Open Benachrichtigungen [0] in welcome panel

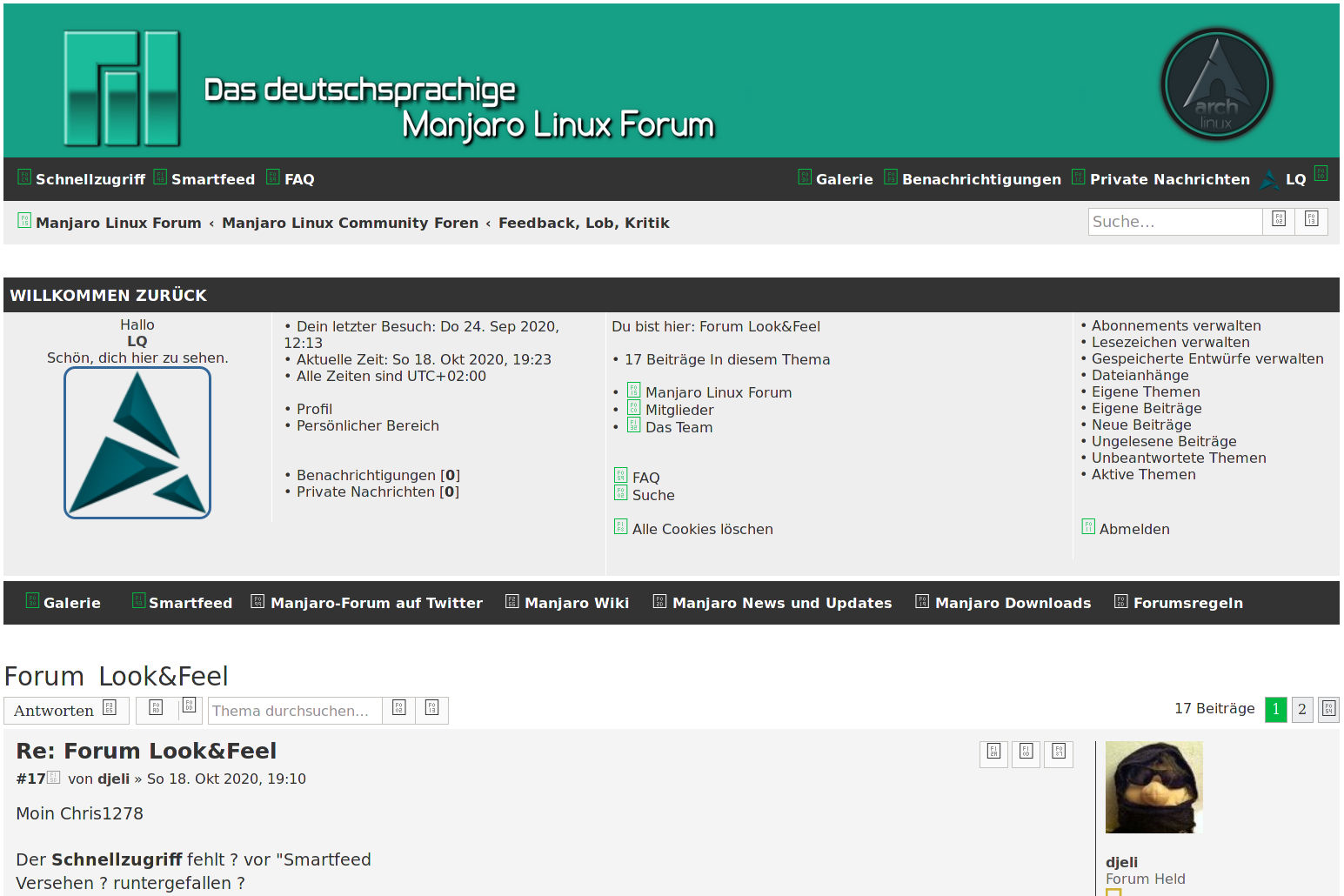point(378,475)
